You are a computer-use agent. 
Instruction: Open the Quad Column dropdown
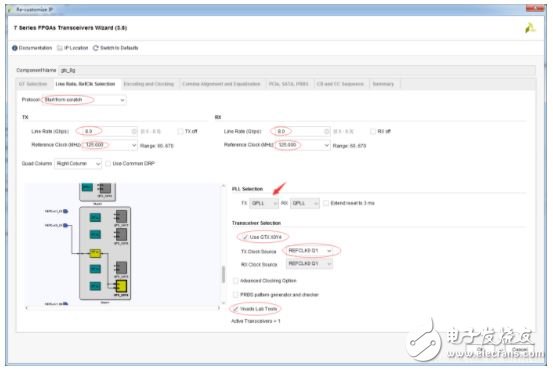78,164
